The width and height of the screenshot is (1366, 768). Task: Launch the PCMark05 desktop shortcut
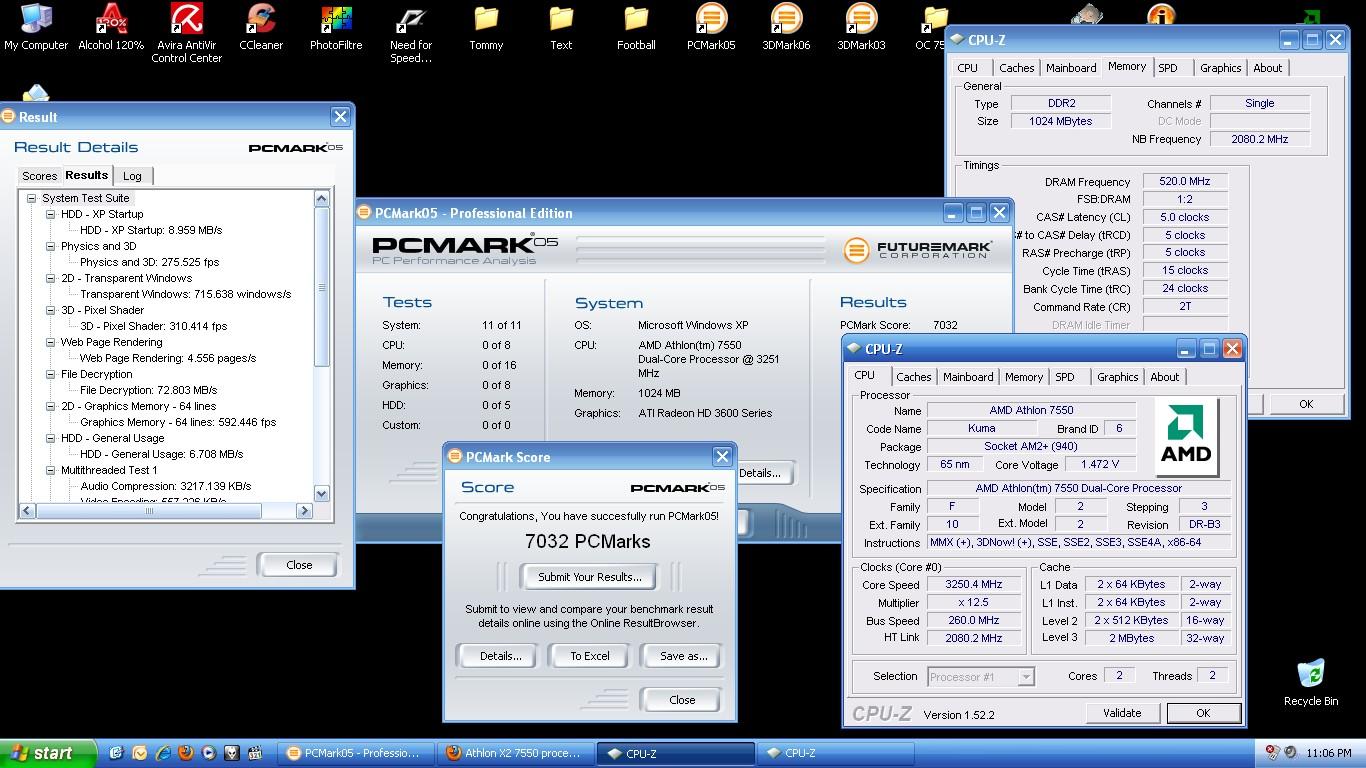(711, 27)
